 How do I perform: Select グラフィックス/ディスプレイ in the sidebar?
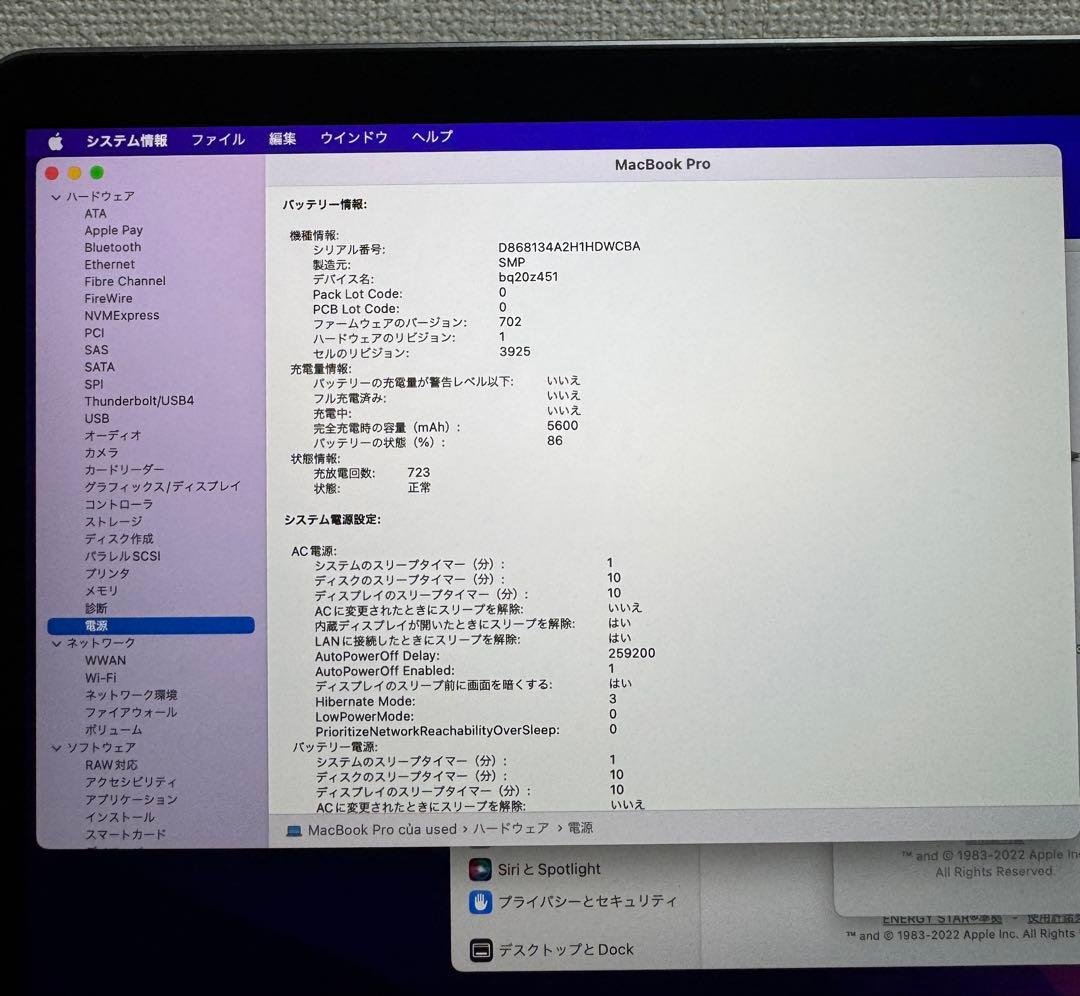(163, 486)
